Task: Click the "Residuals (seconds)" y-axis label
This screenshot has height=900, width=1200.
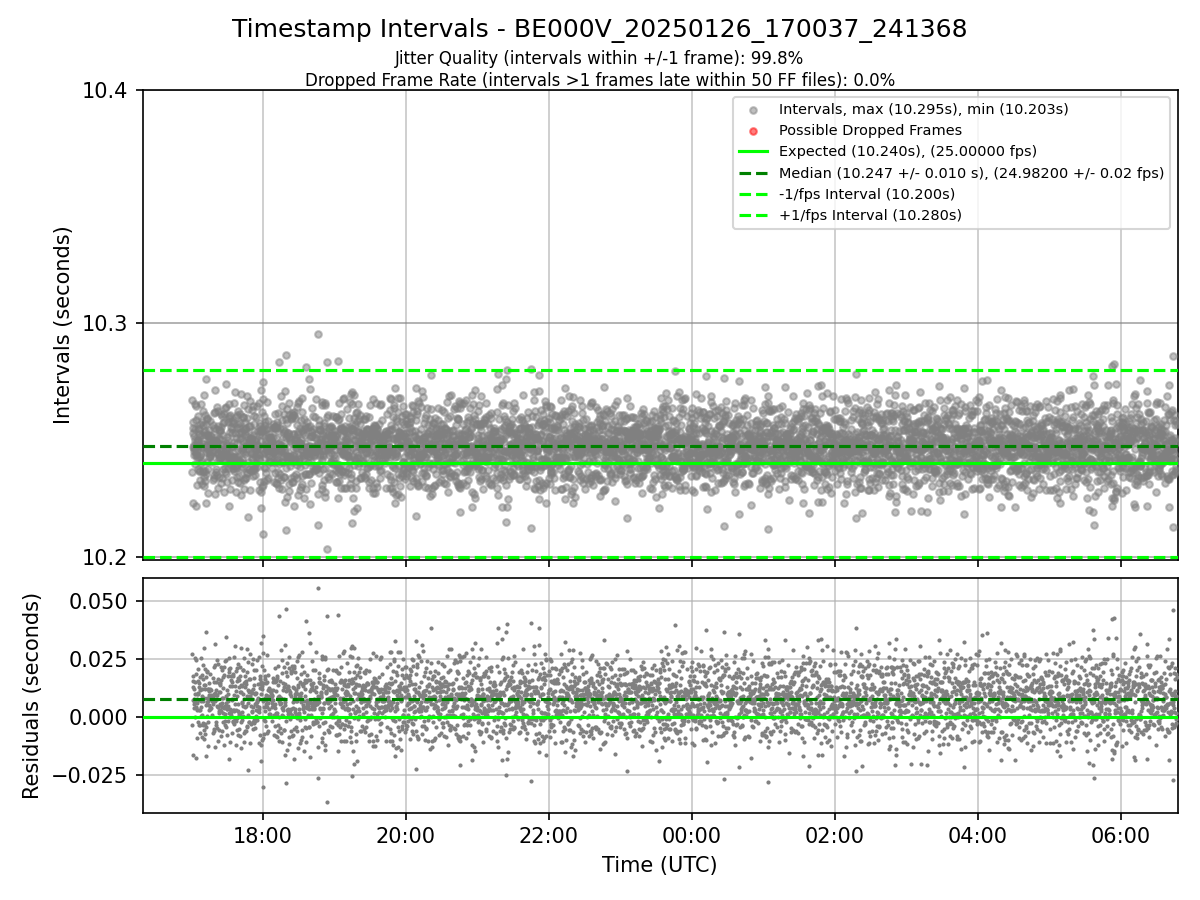Action: click(32, 696)
